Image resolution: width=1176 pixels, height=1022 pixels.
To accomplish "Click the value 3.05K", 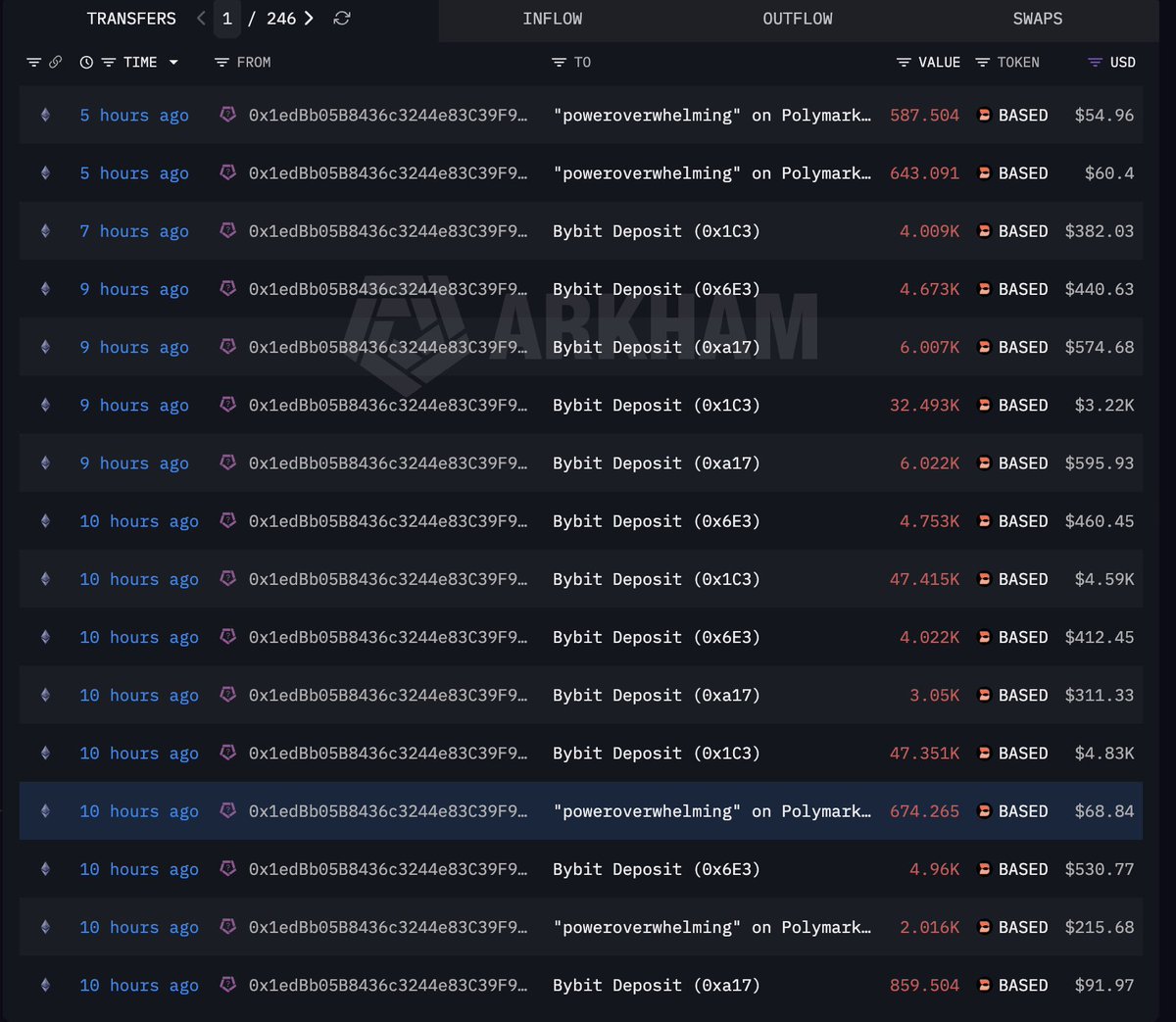I will [935, 695].
